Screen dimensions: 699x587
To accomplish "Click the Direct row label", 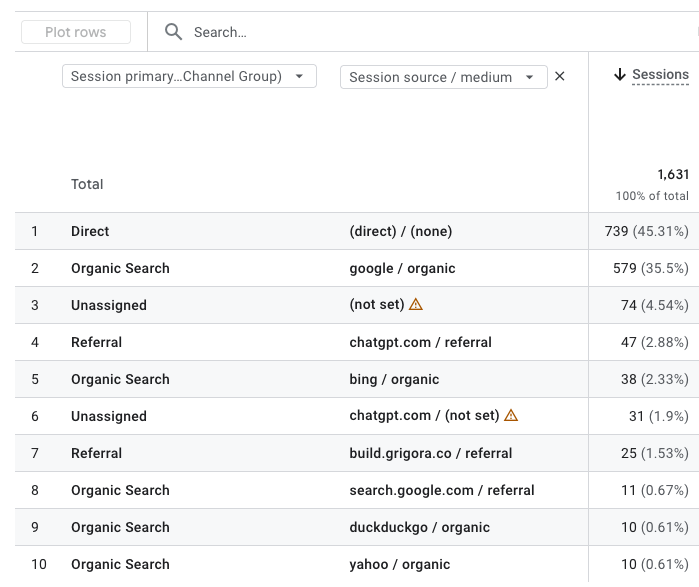I will click(90, 231).
